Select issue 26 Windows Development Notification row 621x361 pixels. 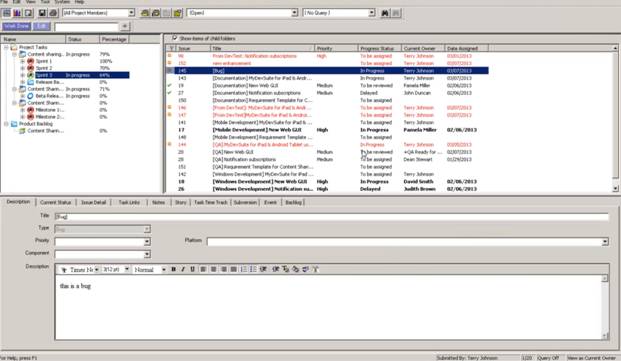click(x=327, y=189)
